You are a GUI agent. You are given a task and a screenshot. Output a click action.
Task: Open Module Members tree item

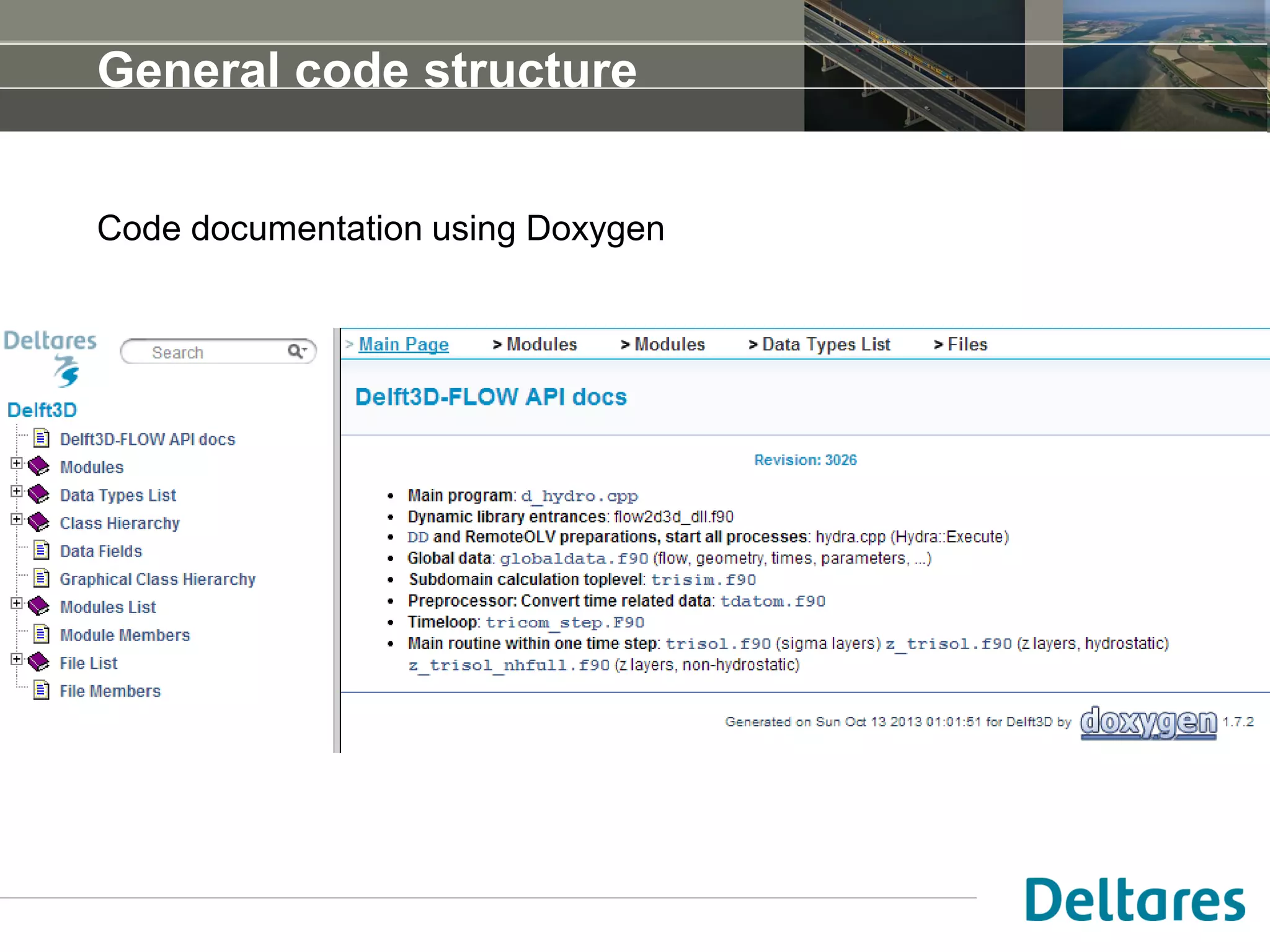click(x=125, y=635)
